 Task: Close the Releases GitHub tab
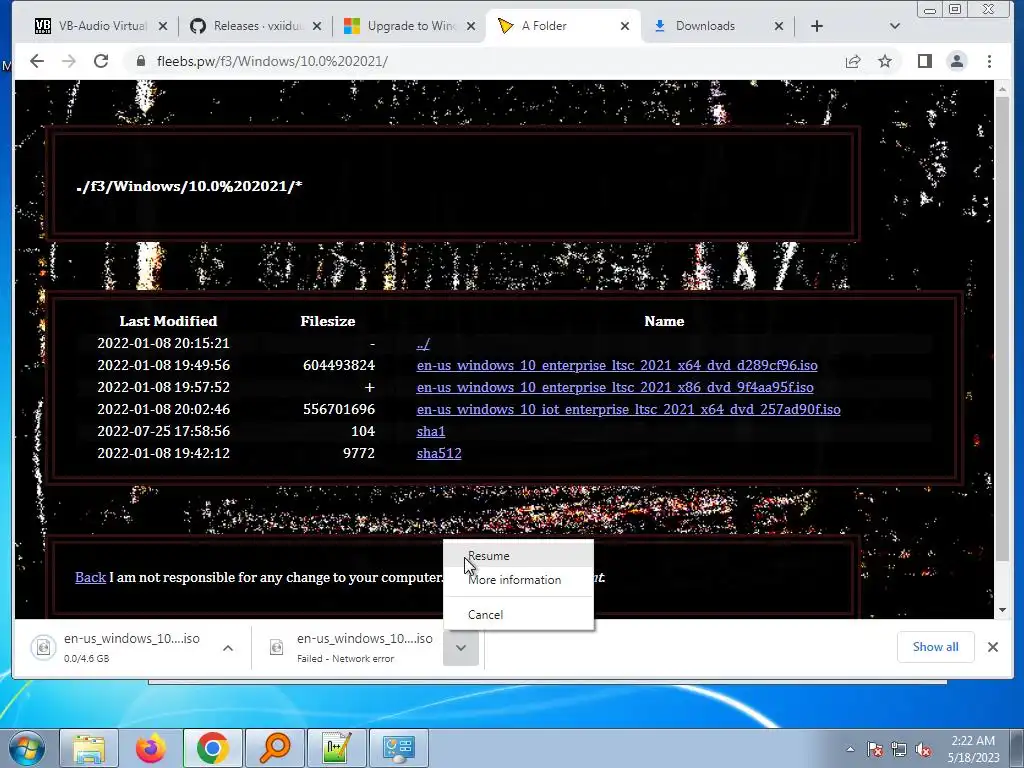317,26
